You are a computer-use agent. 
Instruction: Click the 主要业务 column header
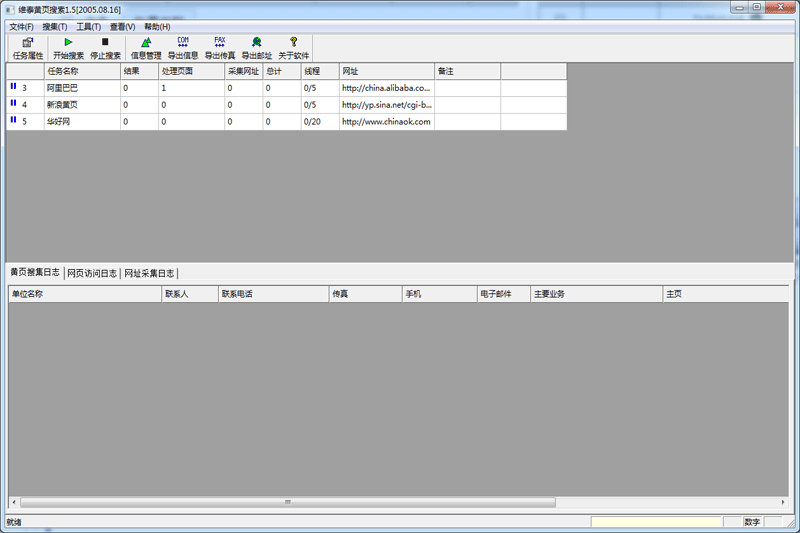[596, 294]
